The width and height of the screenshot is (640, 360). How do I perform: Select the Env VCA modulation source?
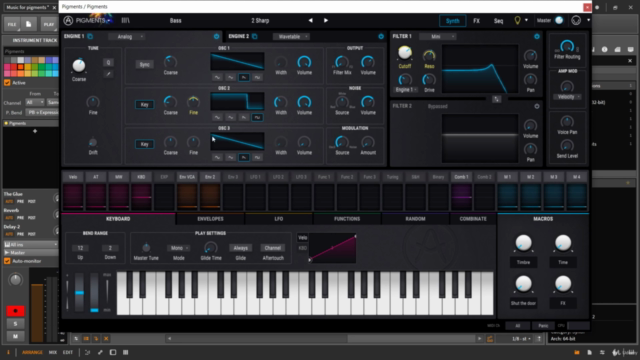click(x=187, y=177)
